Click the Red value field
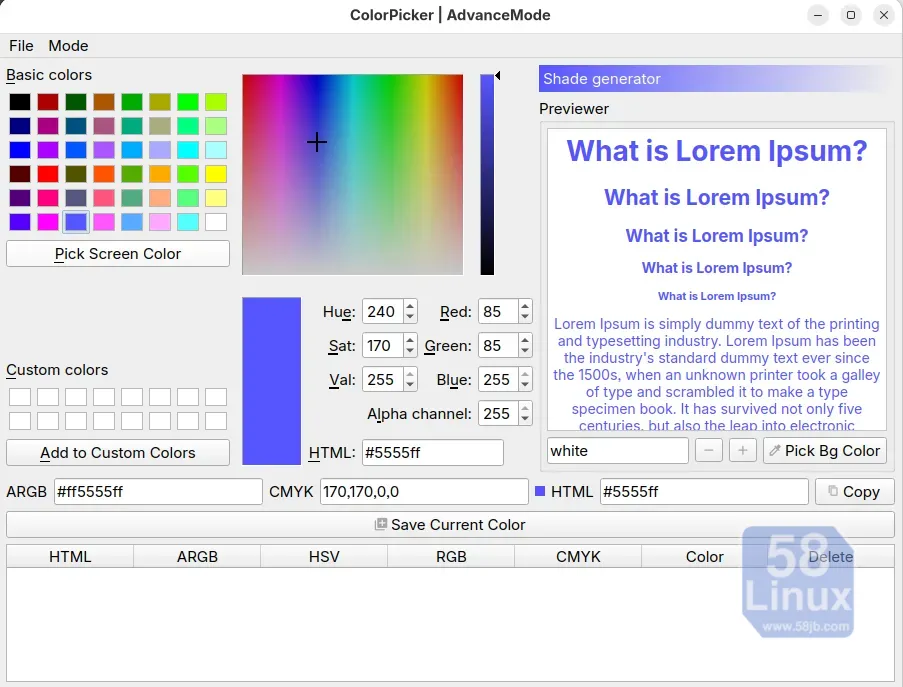 pyautogui.click(x=498, y=312)
